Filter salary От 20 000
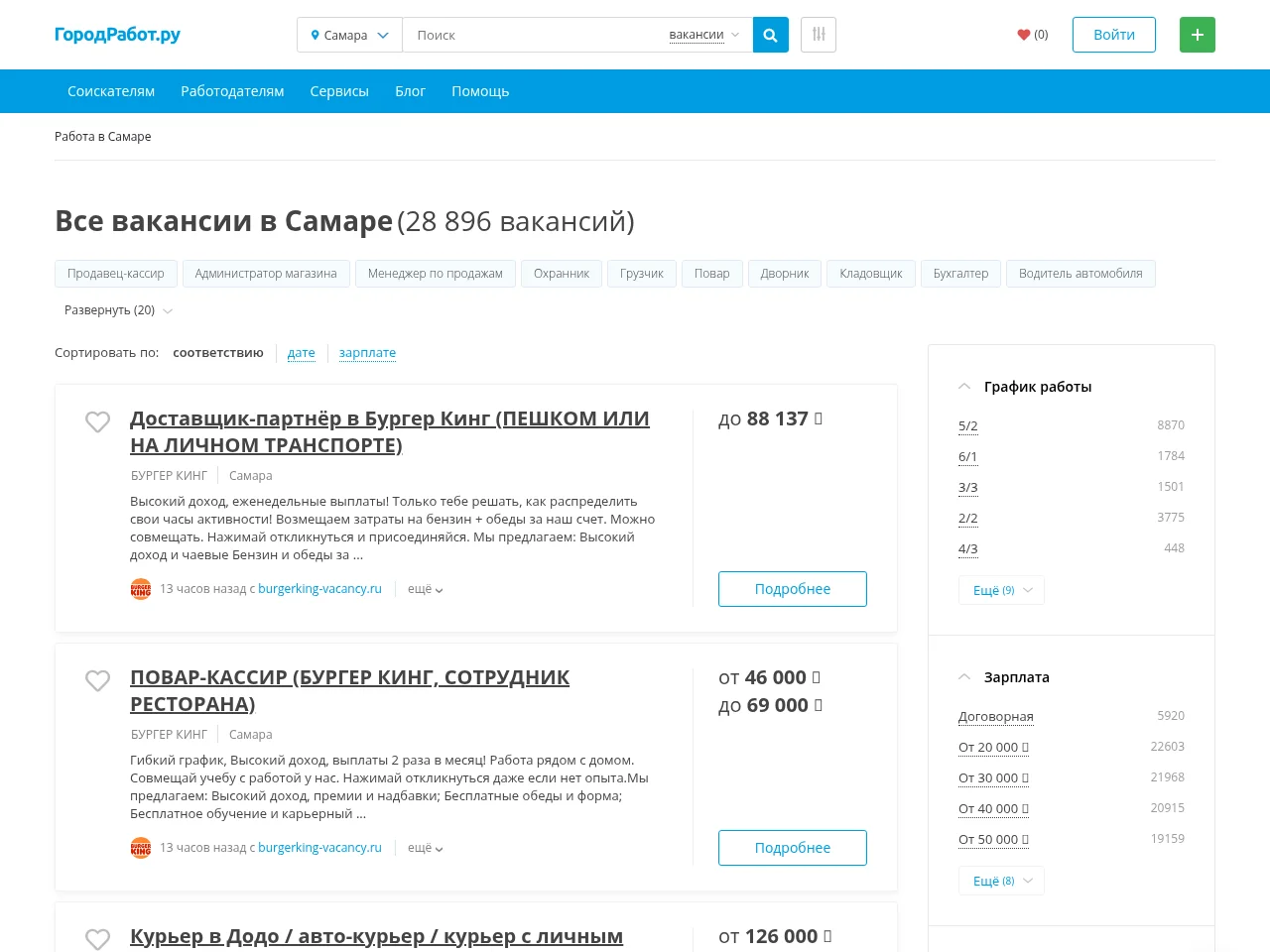 (993, 748)
